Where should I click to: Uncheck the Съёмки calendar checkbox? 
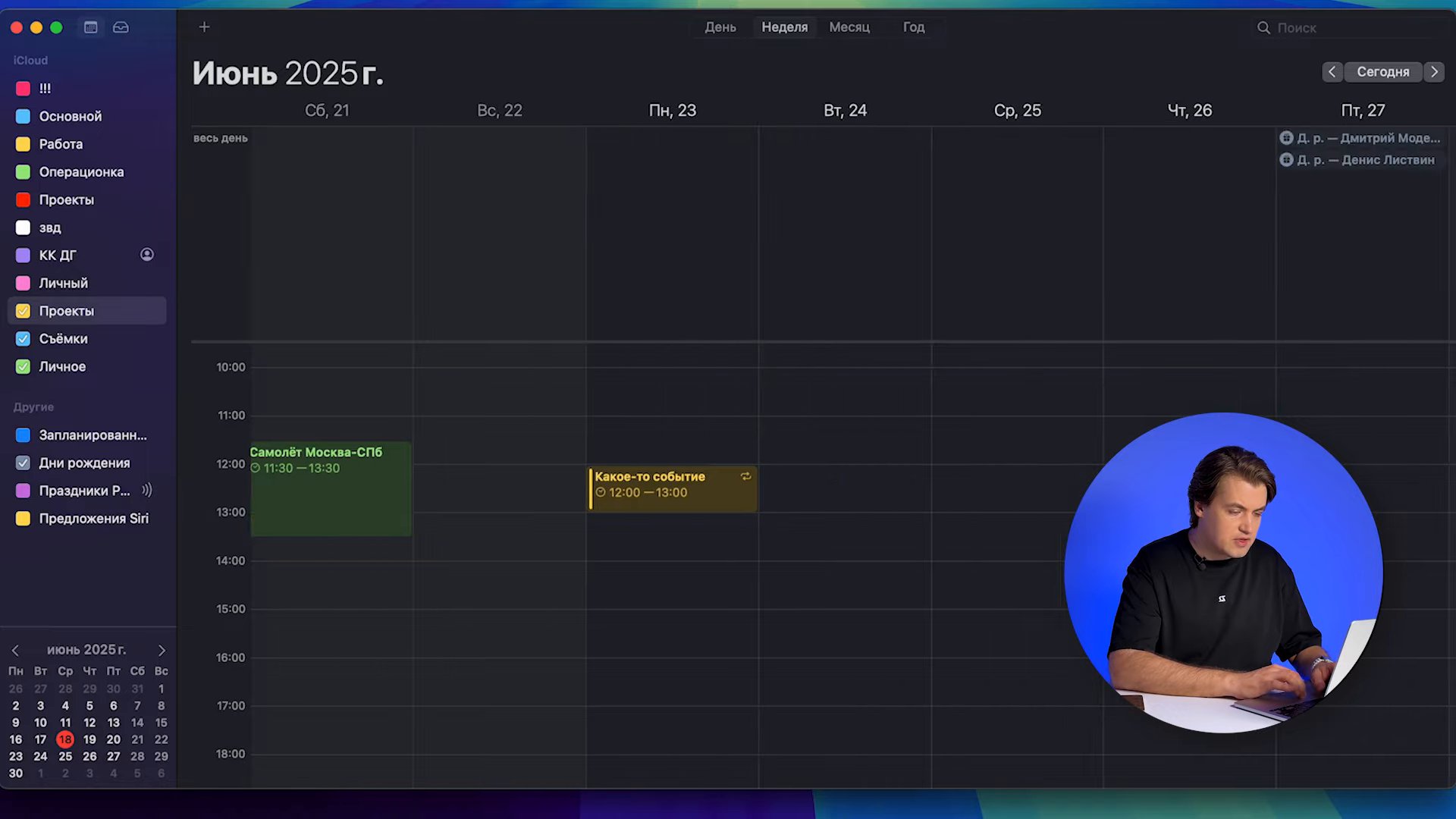[24, 339]
